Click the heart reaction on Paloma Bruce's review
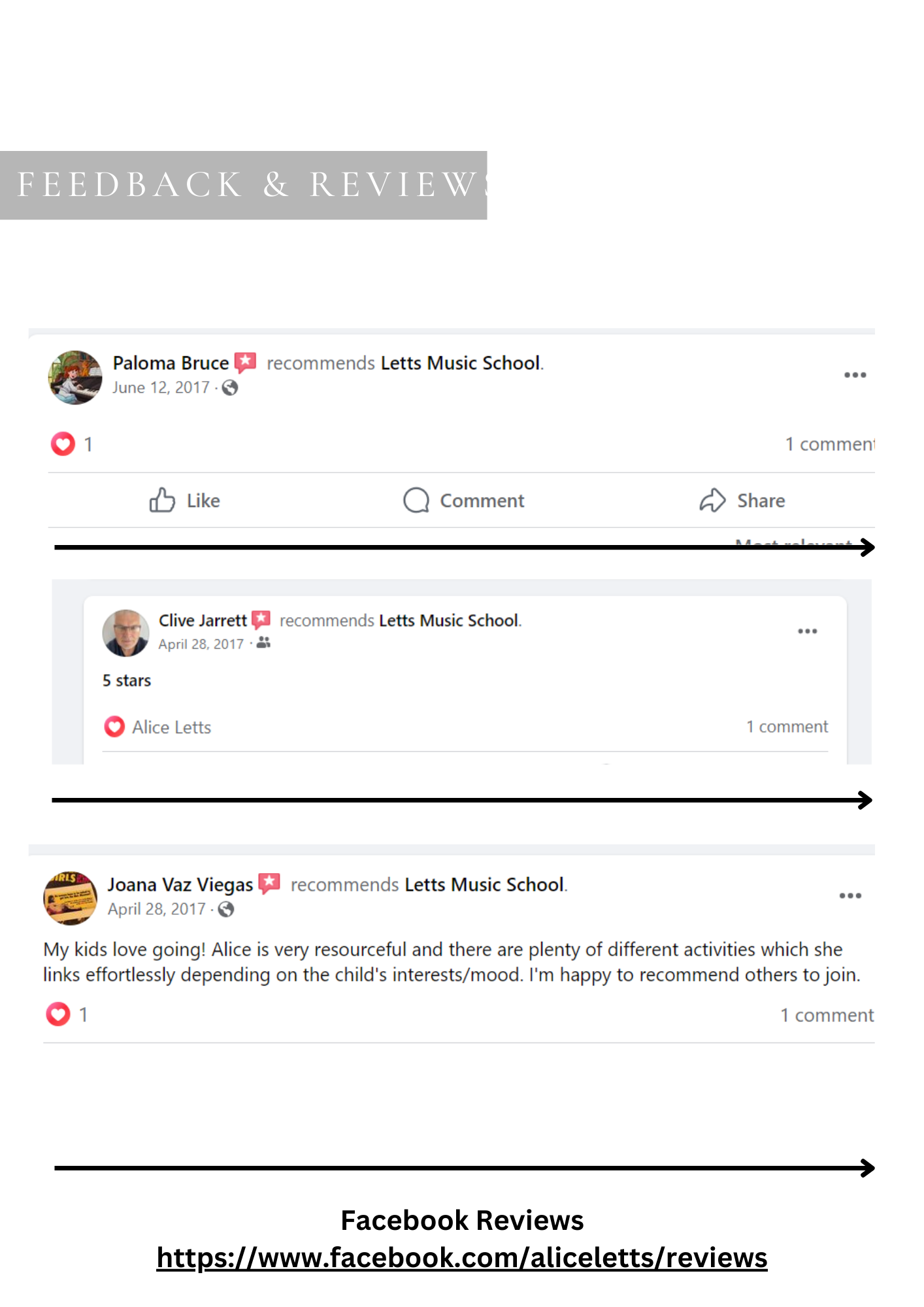This screenshot has width=924, height=1307. pos(63,444)
